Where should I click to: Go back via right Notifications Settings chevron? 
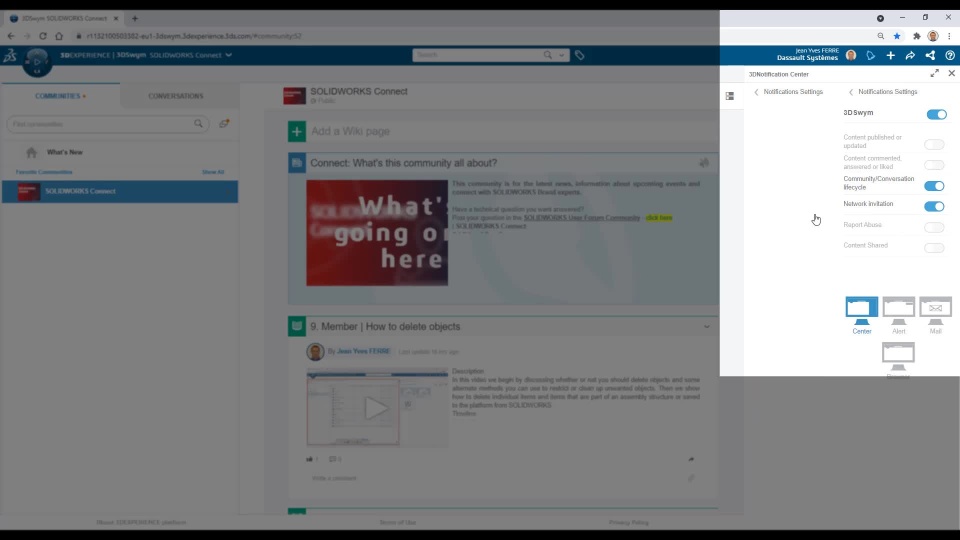tap(850, 92)
